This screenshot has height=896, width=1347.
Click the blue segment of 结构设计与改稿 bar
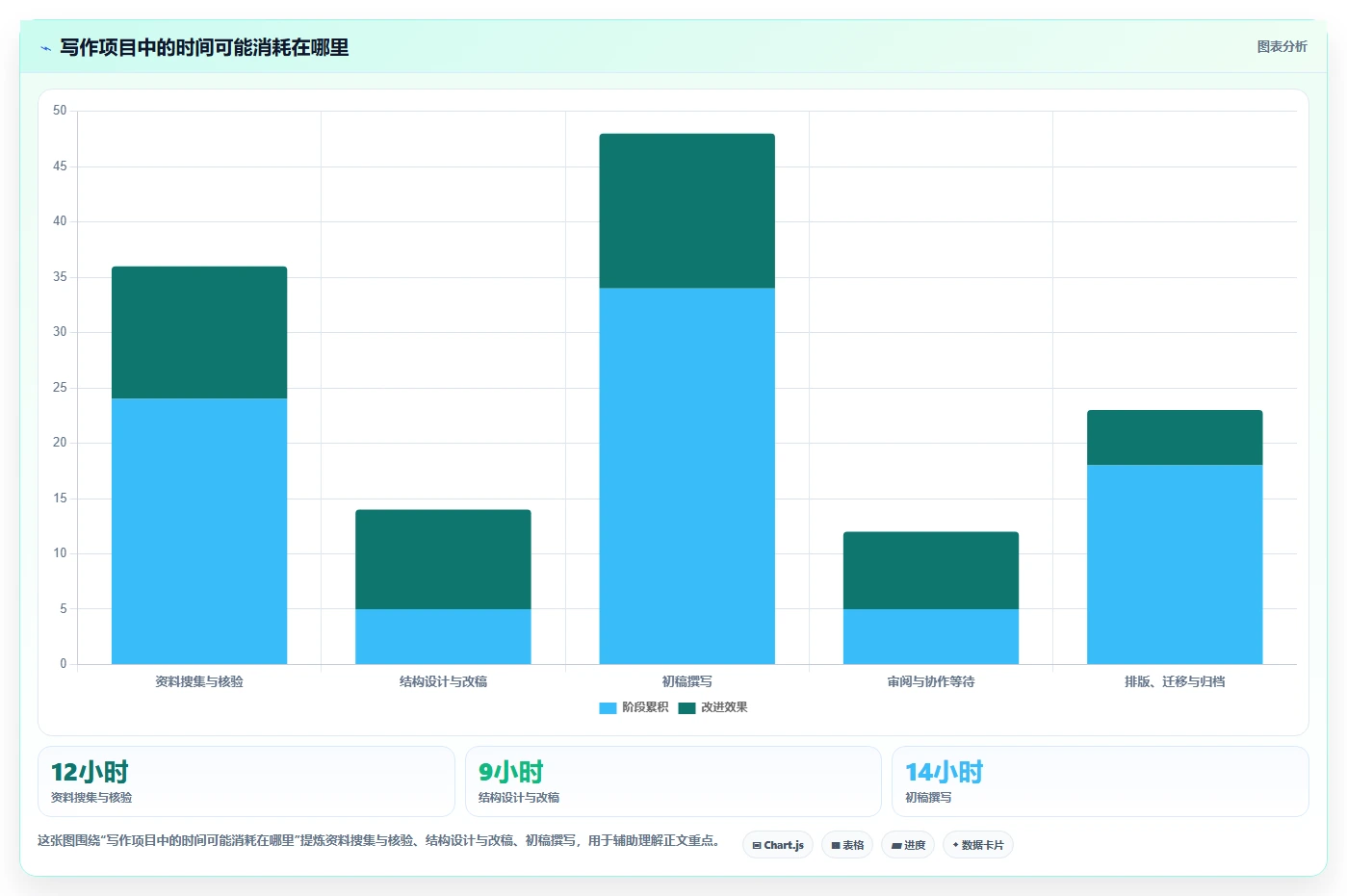(443, 636)
